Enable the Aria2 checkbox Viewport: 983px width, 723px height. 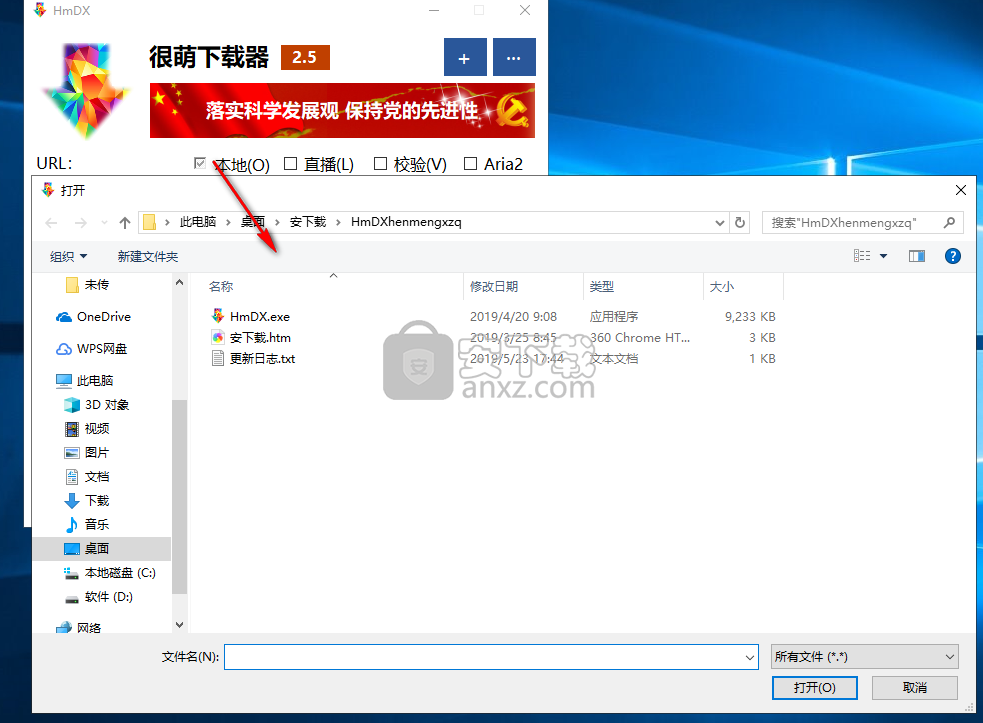point(470,164)
